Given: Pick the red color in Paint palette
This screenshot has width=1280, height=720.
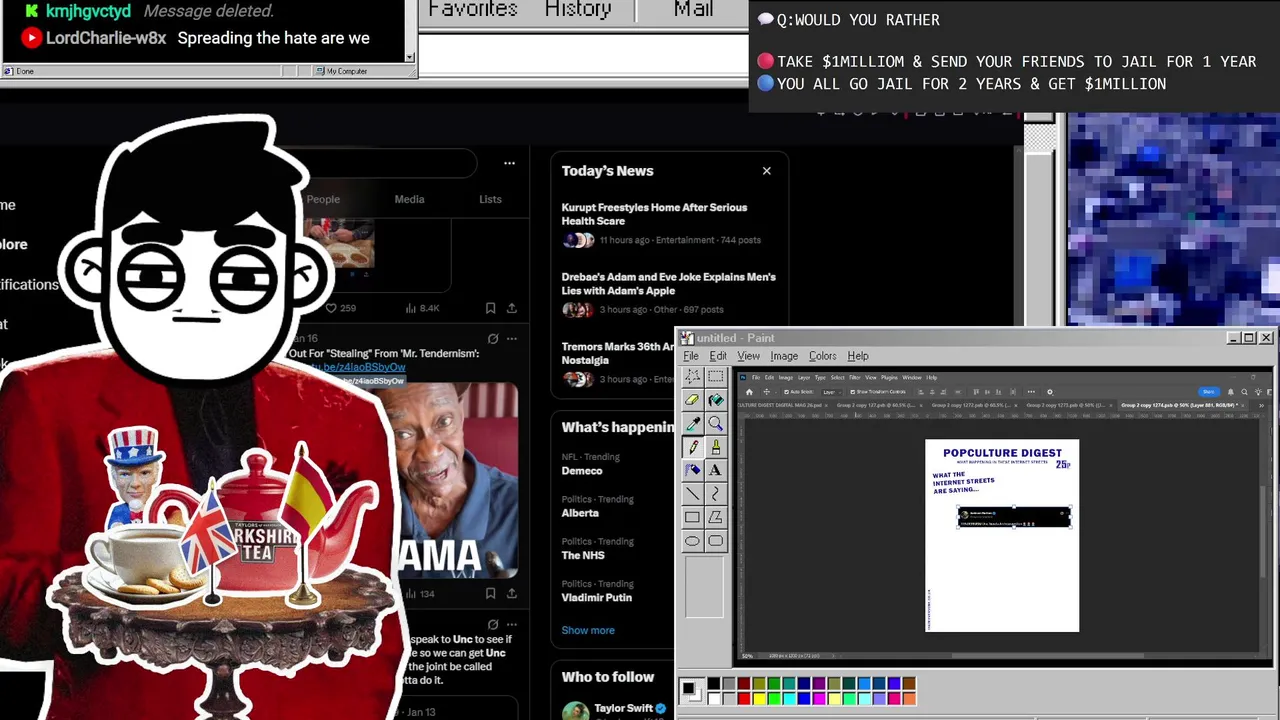Looking at the screenshot, I should pyautogui.click(x=744, y=698).
